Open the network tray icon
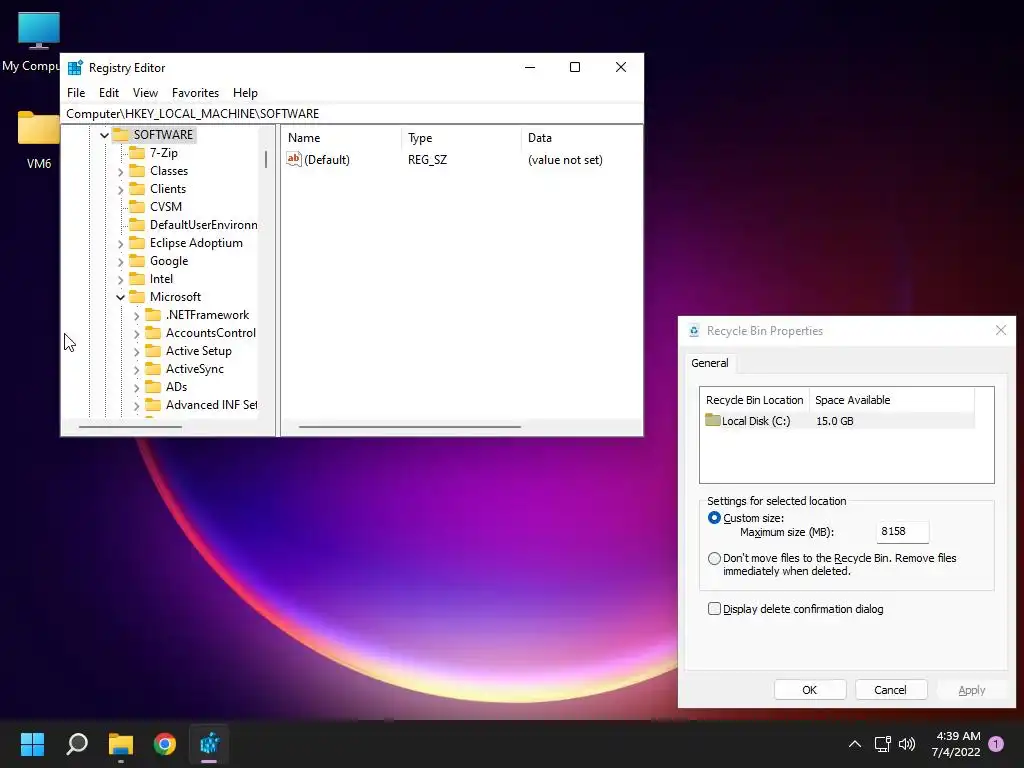The height and width of the screenshot is (768, 1024). click(x=882, y=744)
